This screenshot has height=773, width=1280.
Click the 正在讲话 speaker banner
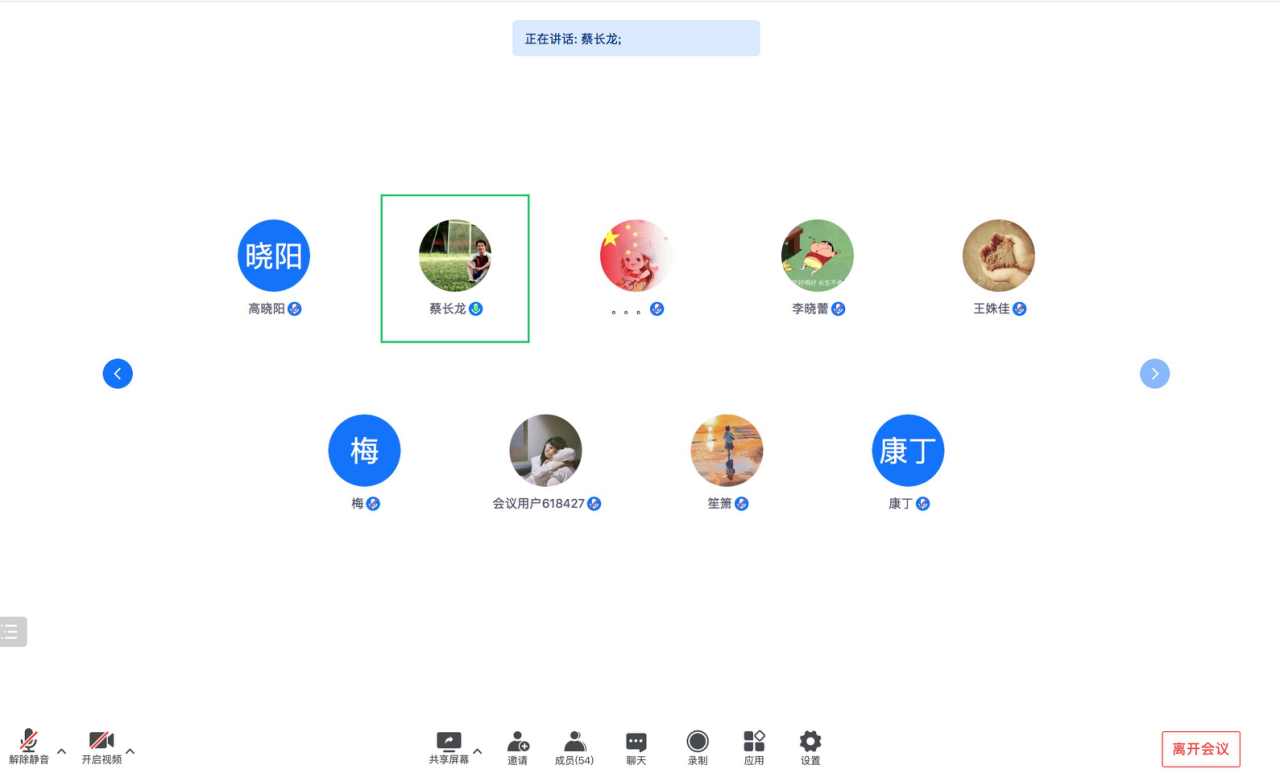pyautogui.click(x=636, y=38)
